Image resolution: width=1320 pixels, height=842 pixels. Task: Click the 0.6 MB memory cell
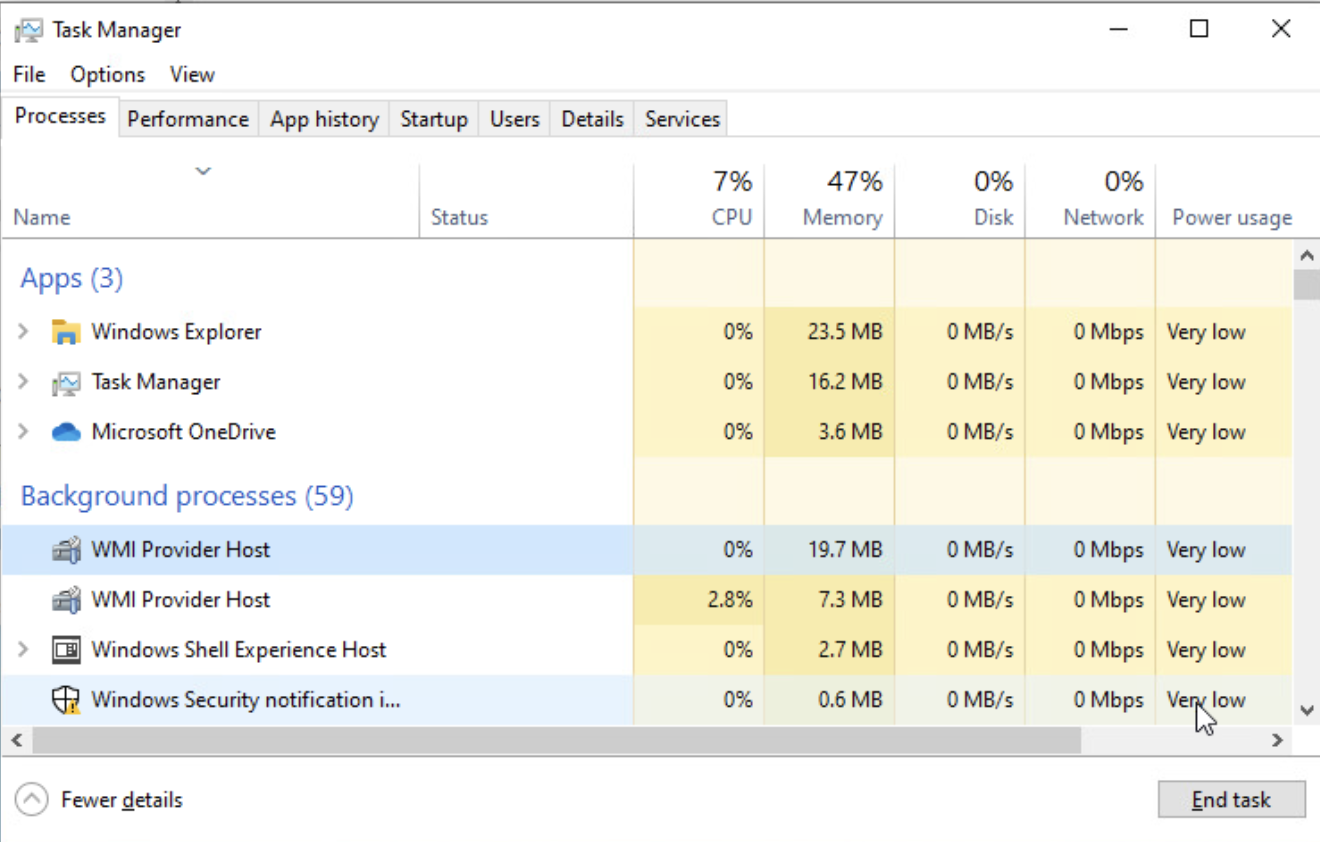(x=829, y=700)
